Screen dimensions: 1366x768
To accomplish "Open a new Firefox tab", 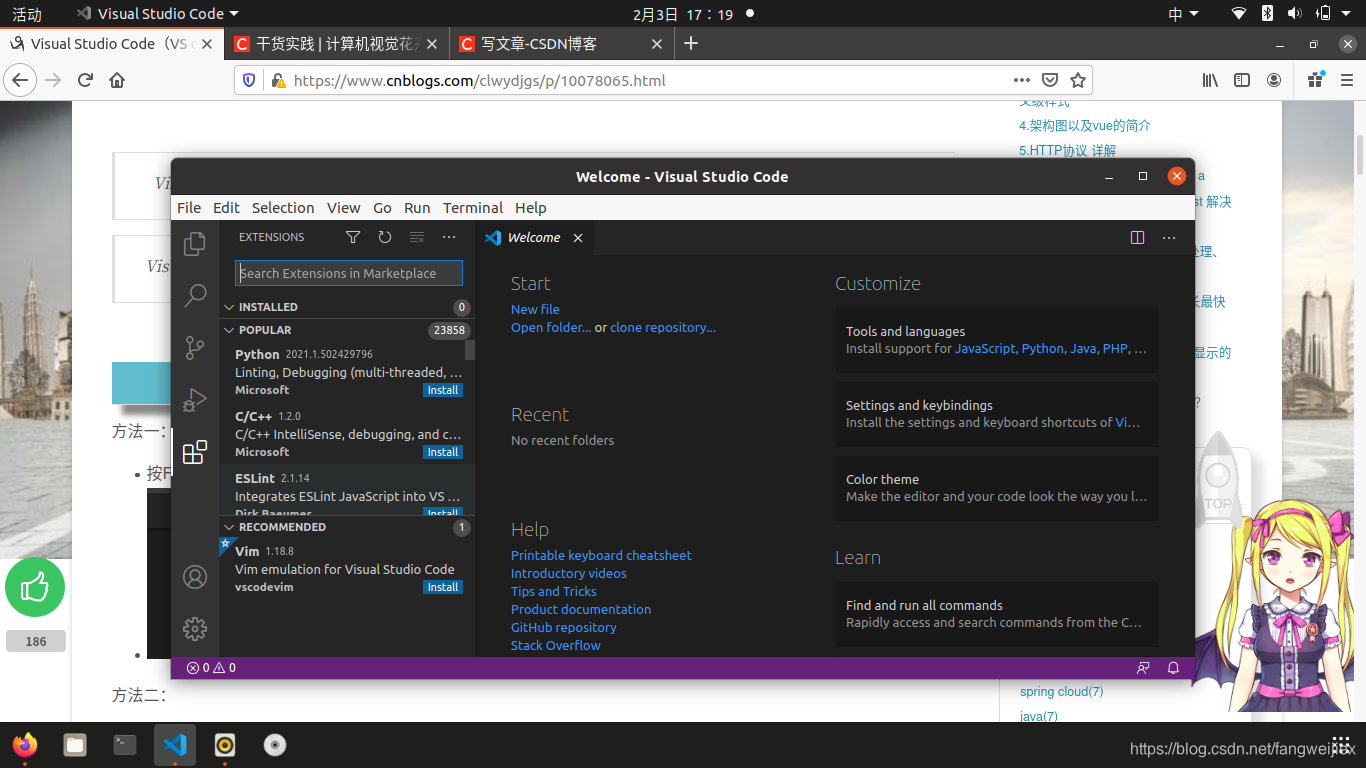I will coord(690,43).
